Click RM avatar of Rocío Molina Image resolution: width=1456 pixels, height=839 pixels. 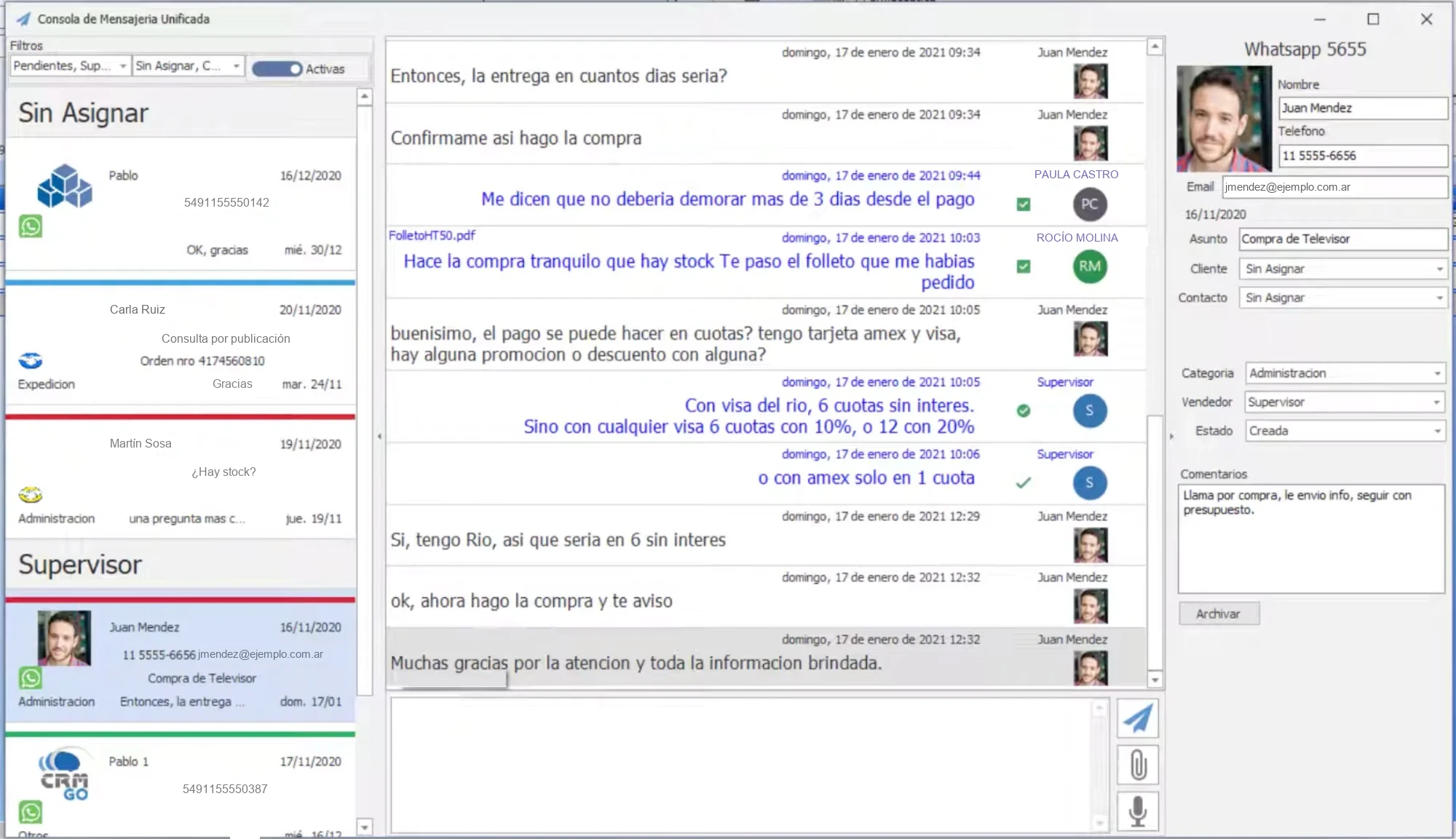tap(1090, 266)
